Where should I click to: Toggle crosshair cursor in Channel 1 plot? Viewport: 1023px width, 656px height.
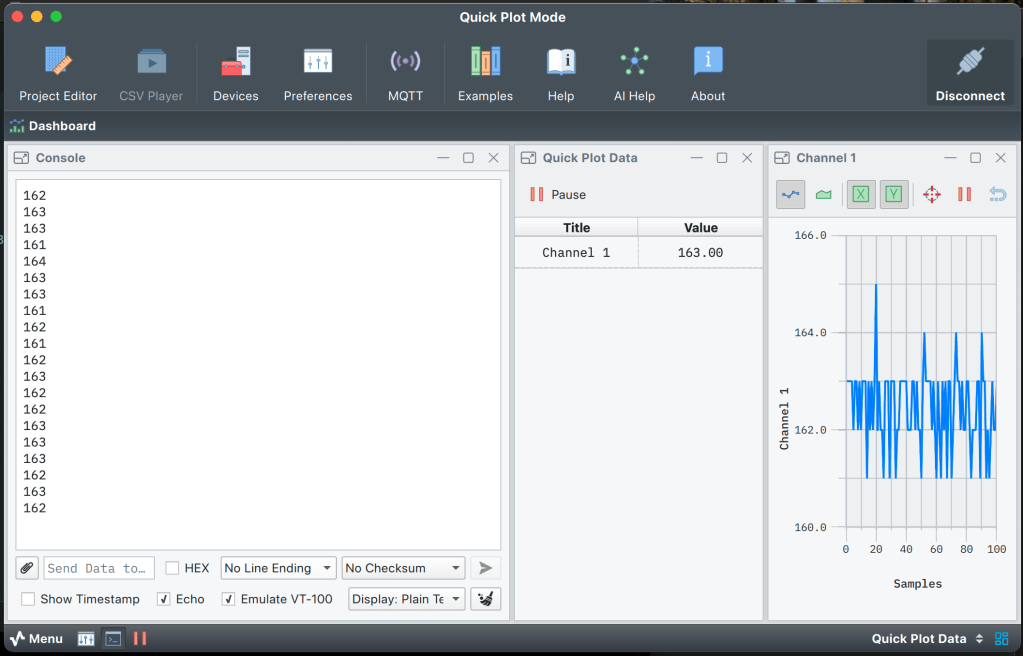[932, 194]
